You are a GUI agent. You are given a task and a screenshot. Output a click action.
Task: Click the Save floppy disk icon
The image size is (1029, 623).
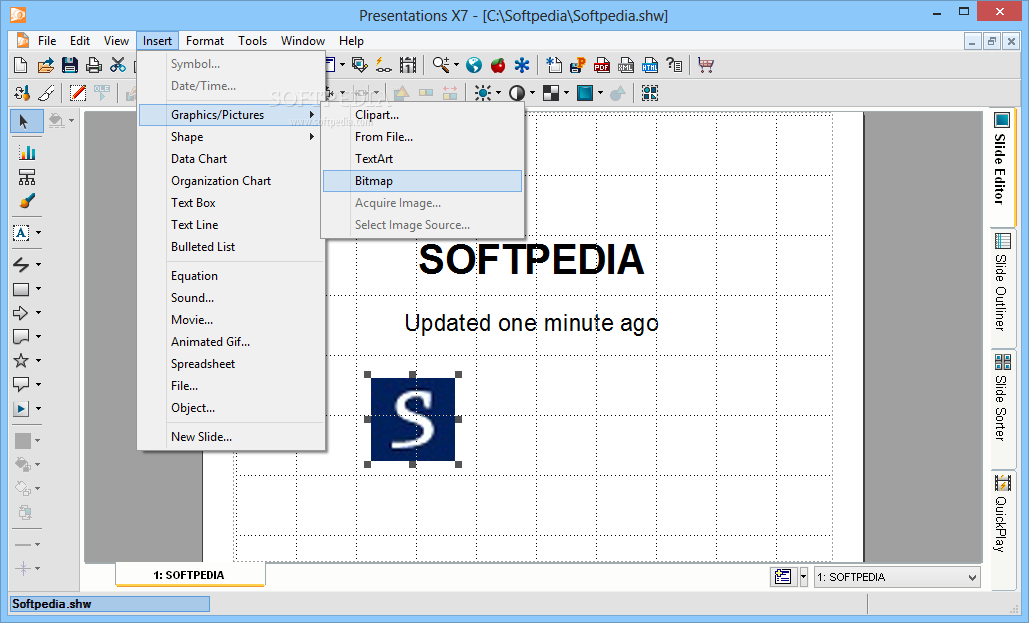point(70,65)
